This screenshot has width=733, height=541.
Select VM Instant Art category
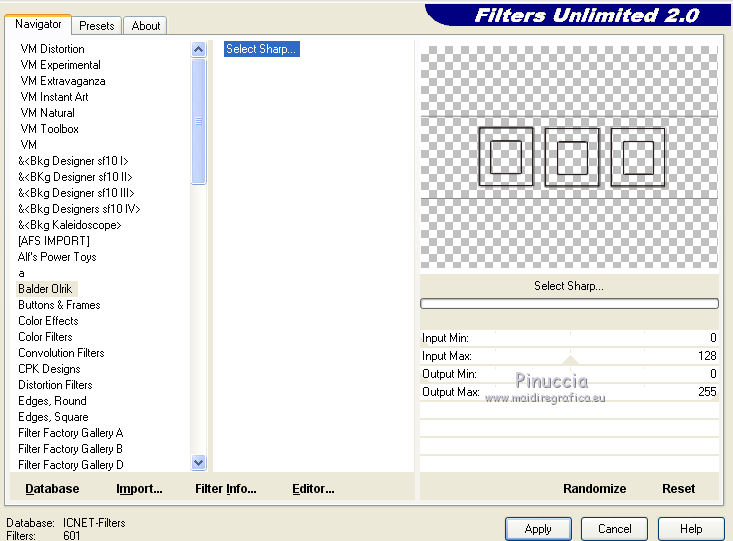[x=54, y=97]
